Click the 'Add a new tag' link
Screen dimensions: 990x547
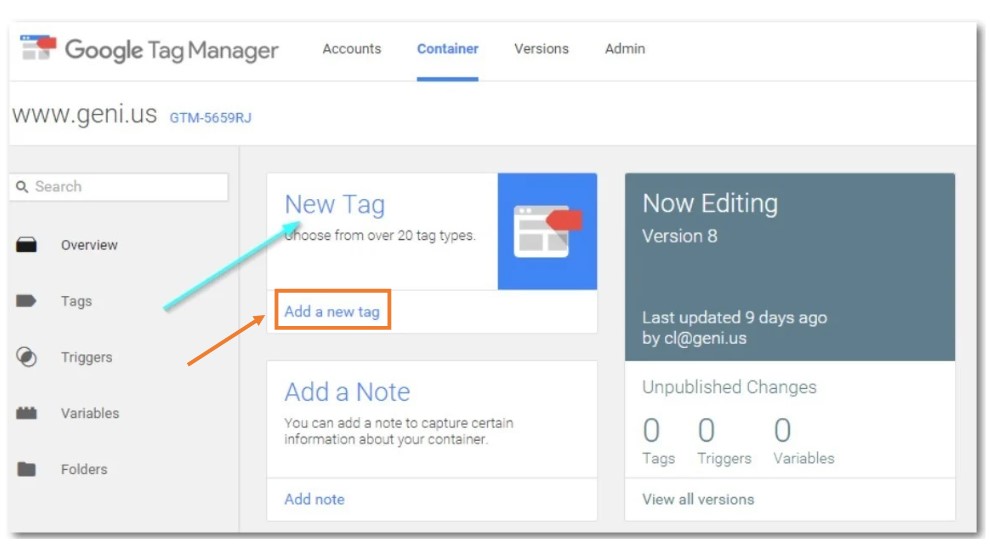tap(332, 311)
